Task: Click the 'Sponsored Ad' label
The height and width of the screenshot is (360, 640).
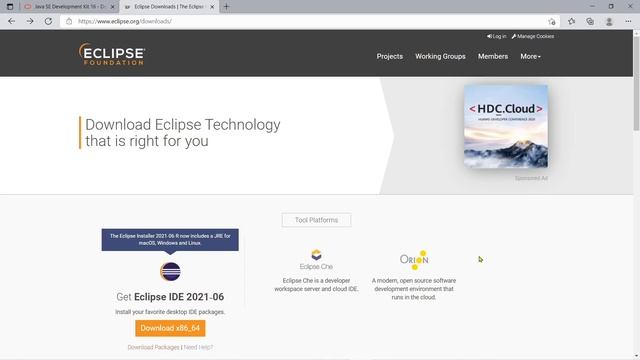Action: pyautogui.click(x=531, y=178)
